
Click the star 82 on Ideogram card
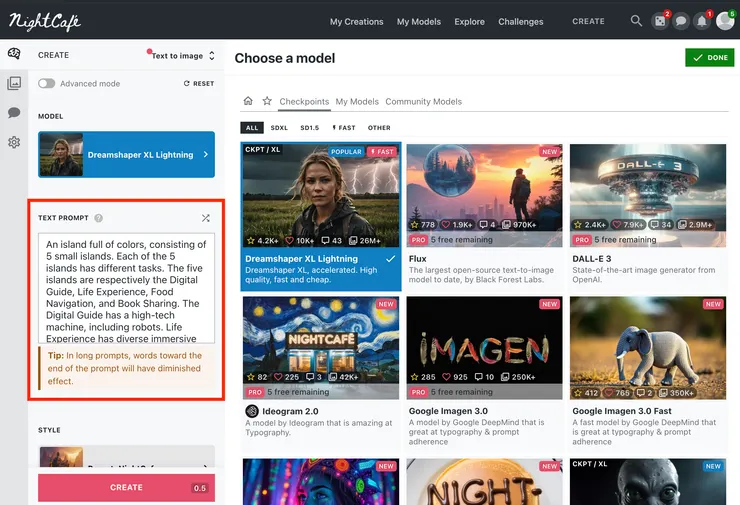(257, 377)
